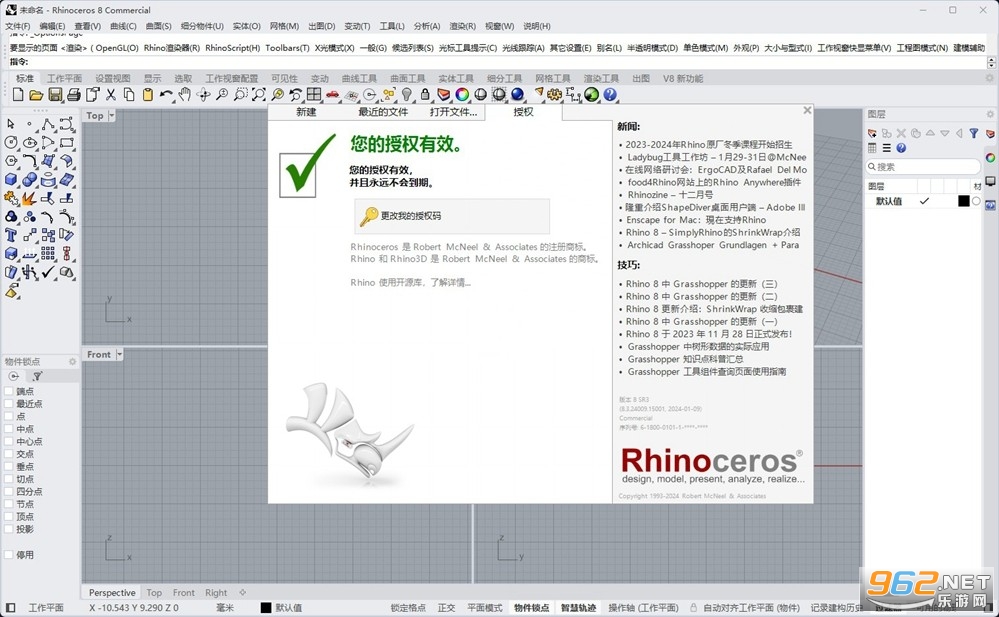This screenshot has width=999, height=617.
Task: Click the Open file folder icon
Action: coord(36,95)
